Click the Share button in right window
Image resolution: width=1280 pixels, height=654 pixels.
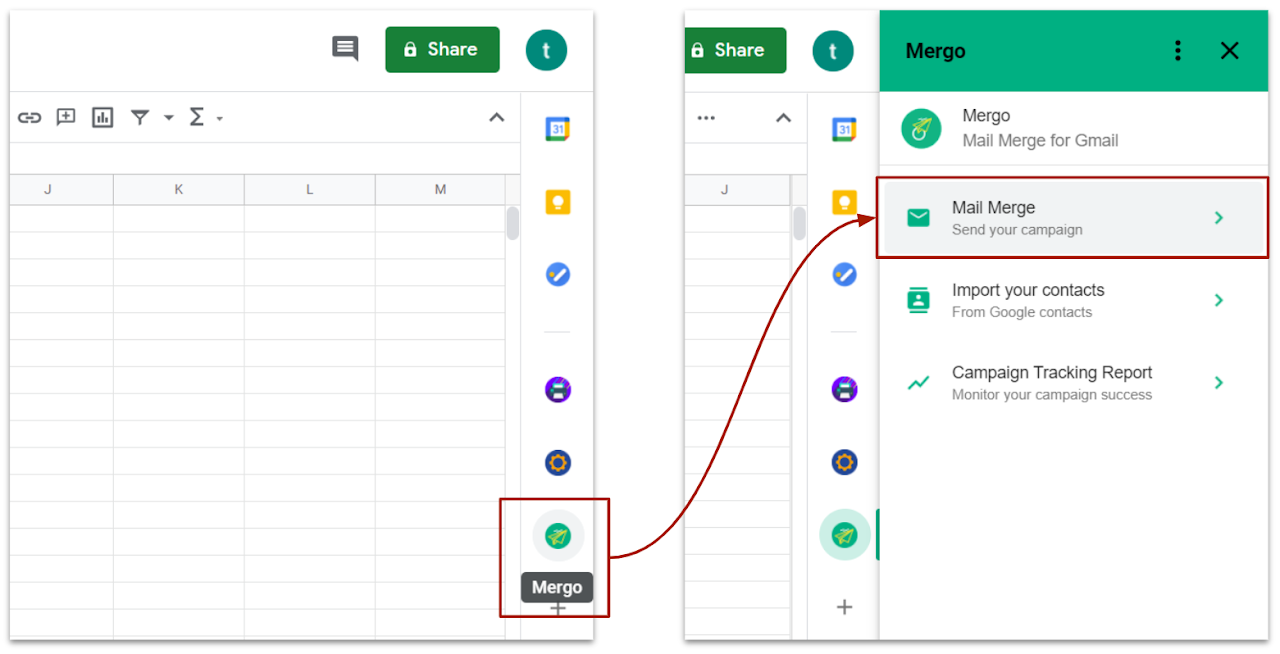point(735,50)
